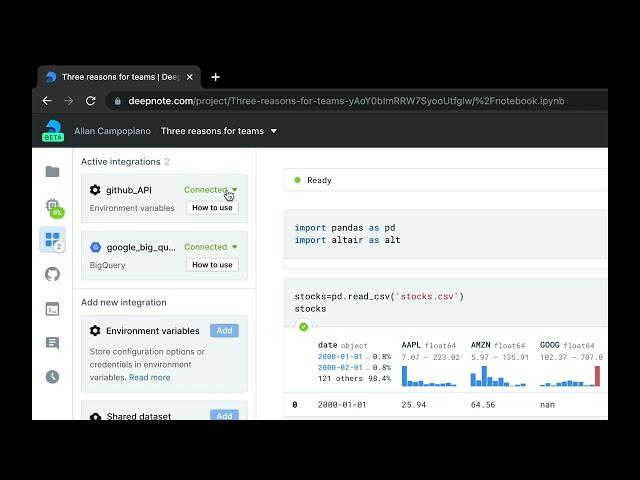Open the Terminal sidebar icon
Image resolution: width=640 pixels, height=480 pixels.
pos(52,309)
